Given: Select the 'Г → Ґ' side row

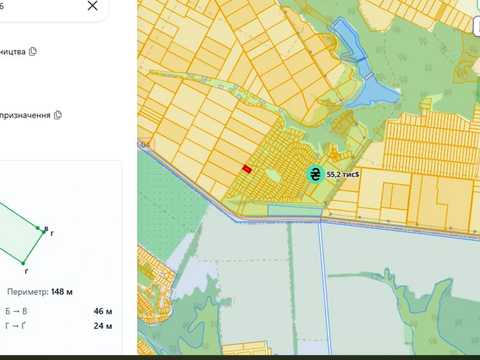Looking at the screenshot, I should (x=59, y=326).
